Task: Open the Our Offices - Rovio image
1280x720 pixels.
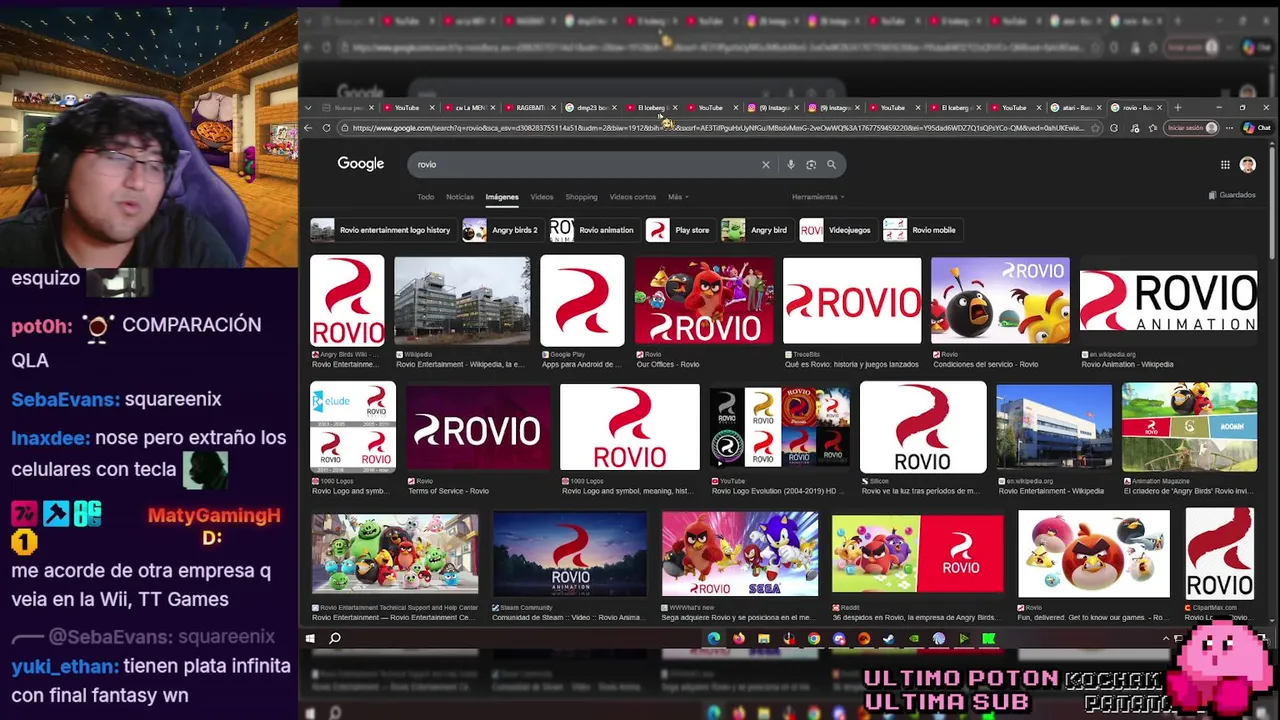Action: pos(704,301)
